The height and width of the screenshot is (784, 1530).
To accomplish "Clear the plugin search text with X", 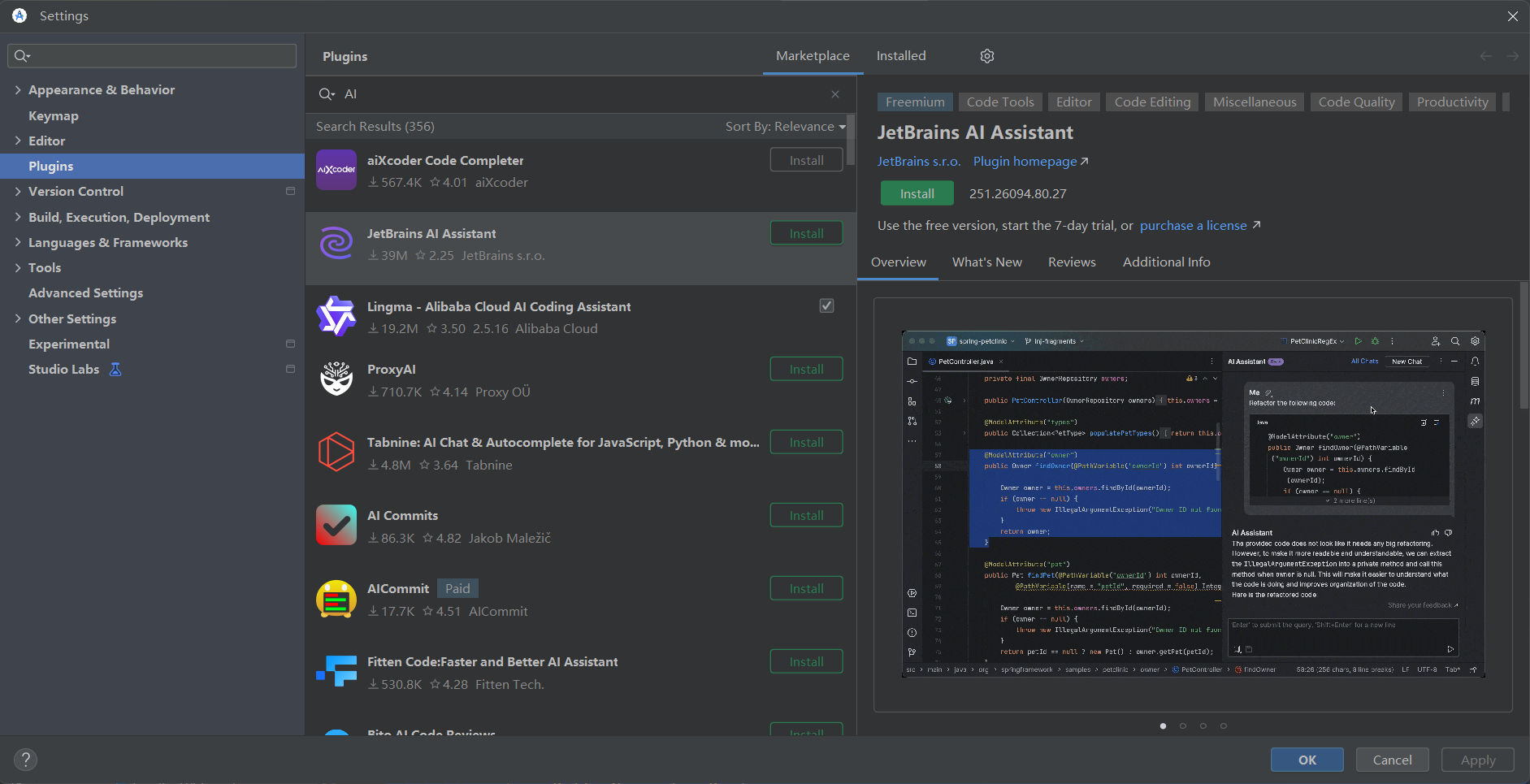I will 835,94.
